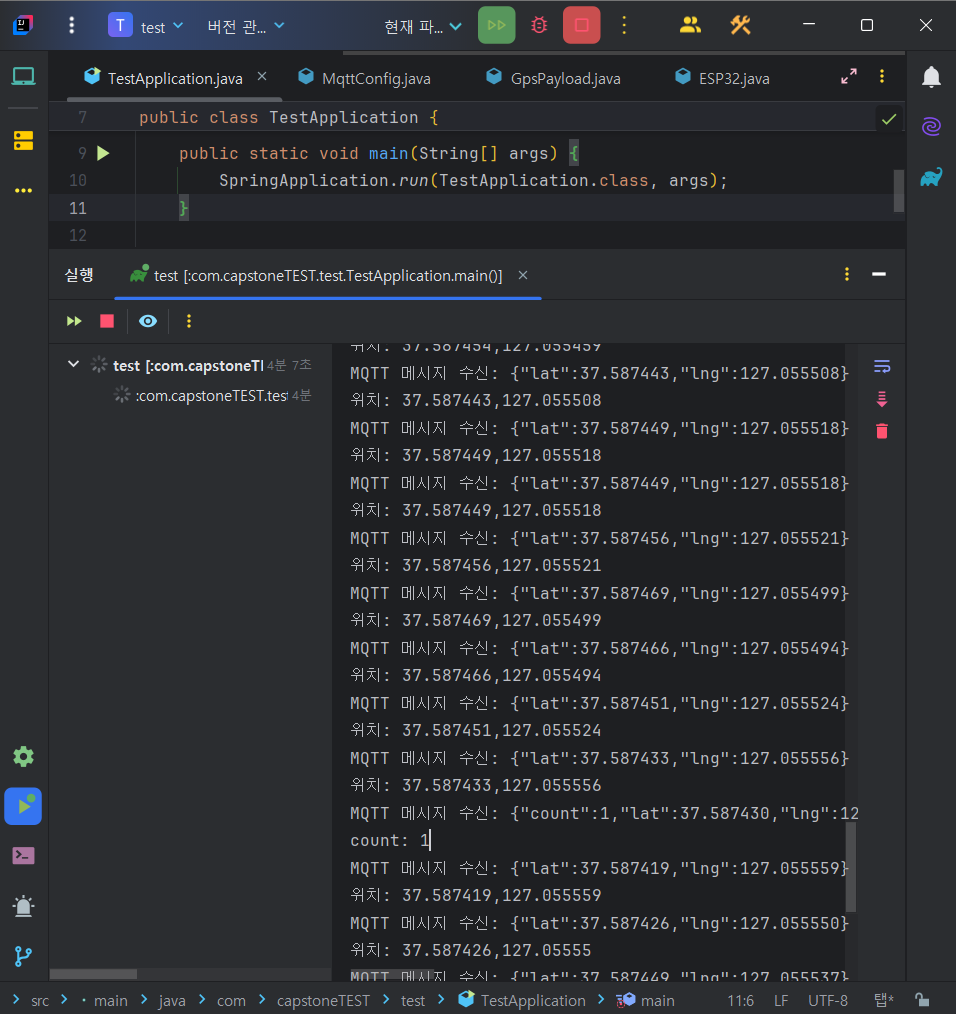The image size is (956, 1014).
Task: Click the capstoneTEST breadcrumb
Action: (323, 1000)
